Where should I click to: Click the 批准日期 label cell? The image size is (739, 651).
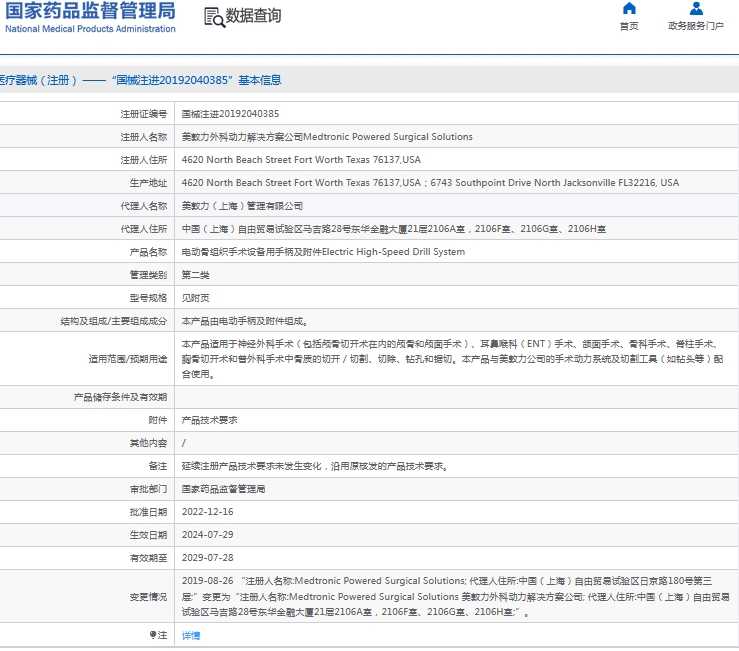pos(148,512)
